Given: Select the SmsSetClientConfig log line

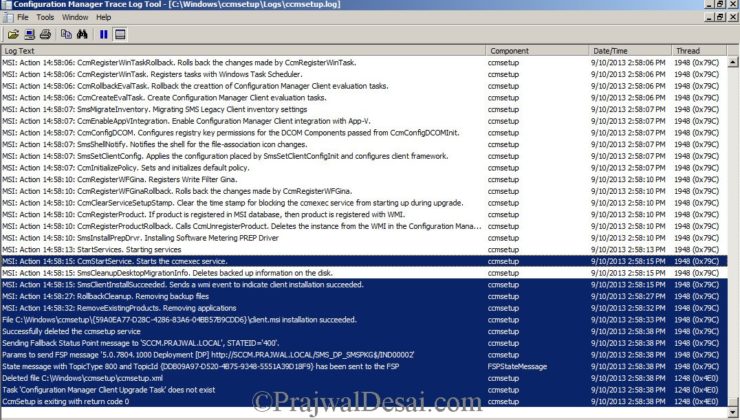Looking at the screenshot, I should tap(363, 156).
